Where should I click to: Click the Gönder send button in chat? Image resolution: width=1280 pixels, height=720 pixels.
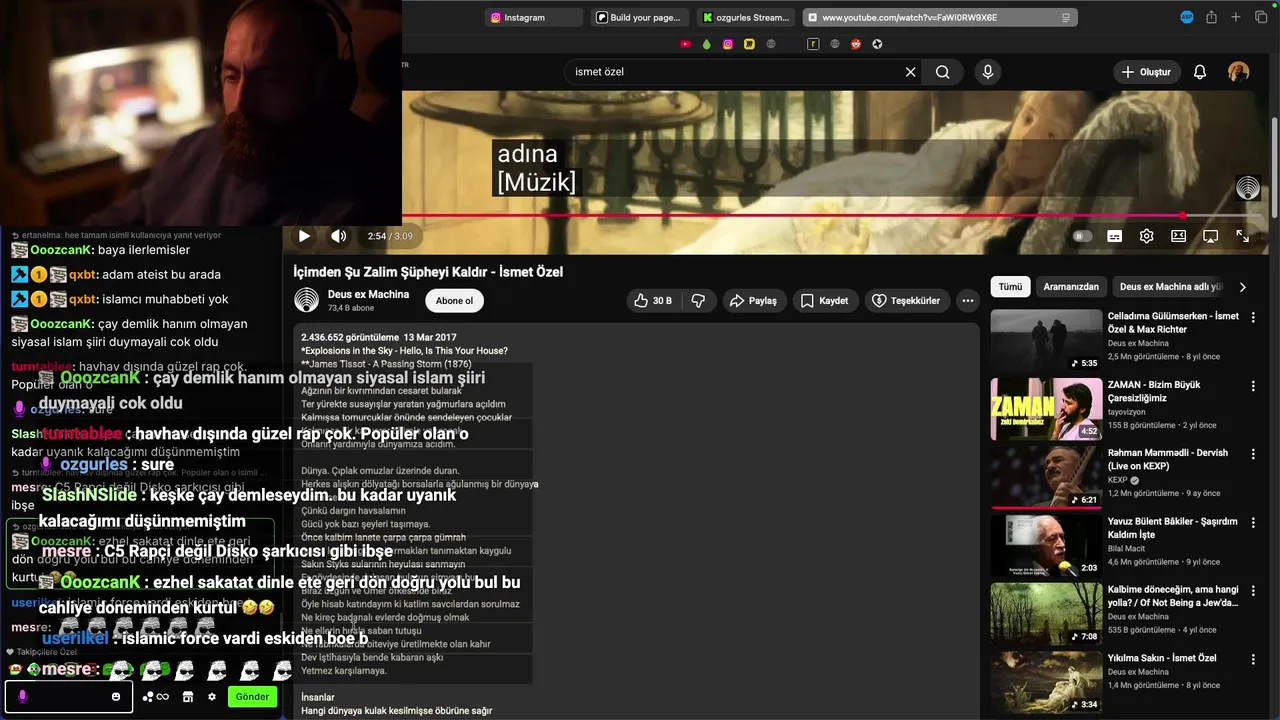[252, 697]
